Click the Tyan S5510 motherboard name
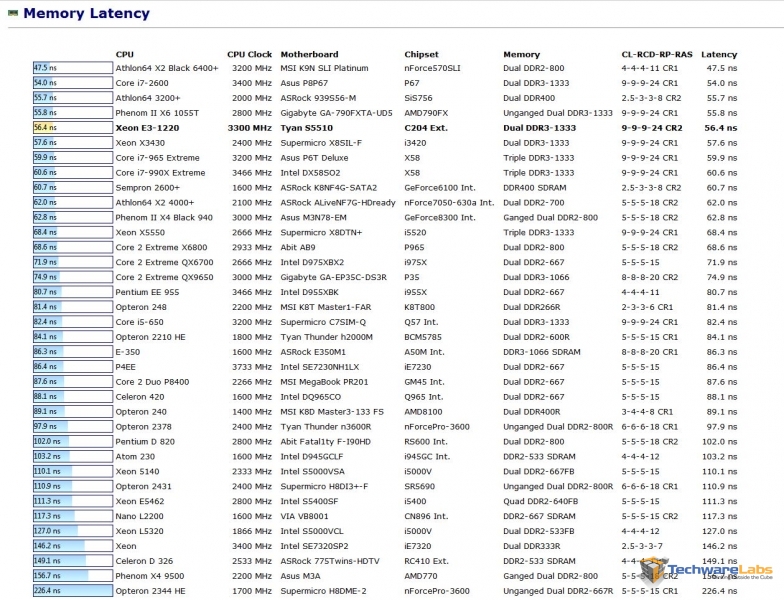784x600 pixels. (x=306, y=128)
